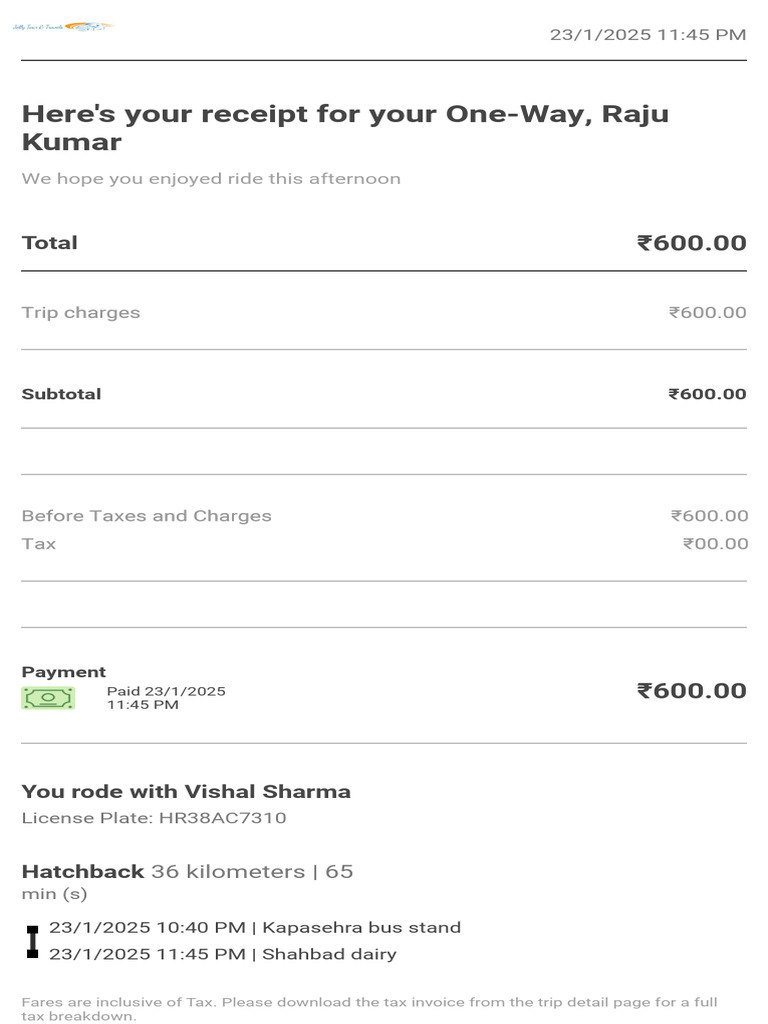Screen dimensions: 768x1024
Task: Click the Before Taxes and Charges label
Action: 146,516
